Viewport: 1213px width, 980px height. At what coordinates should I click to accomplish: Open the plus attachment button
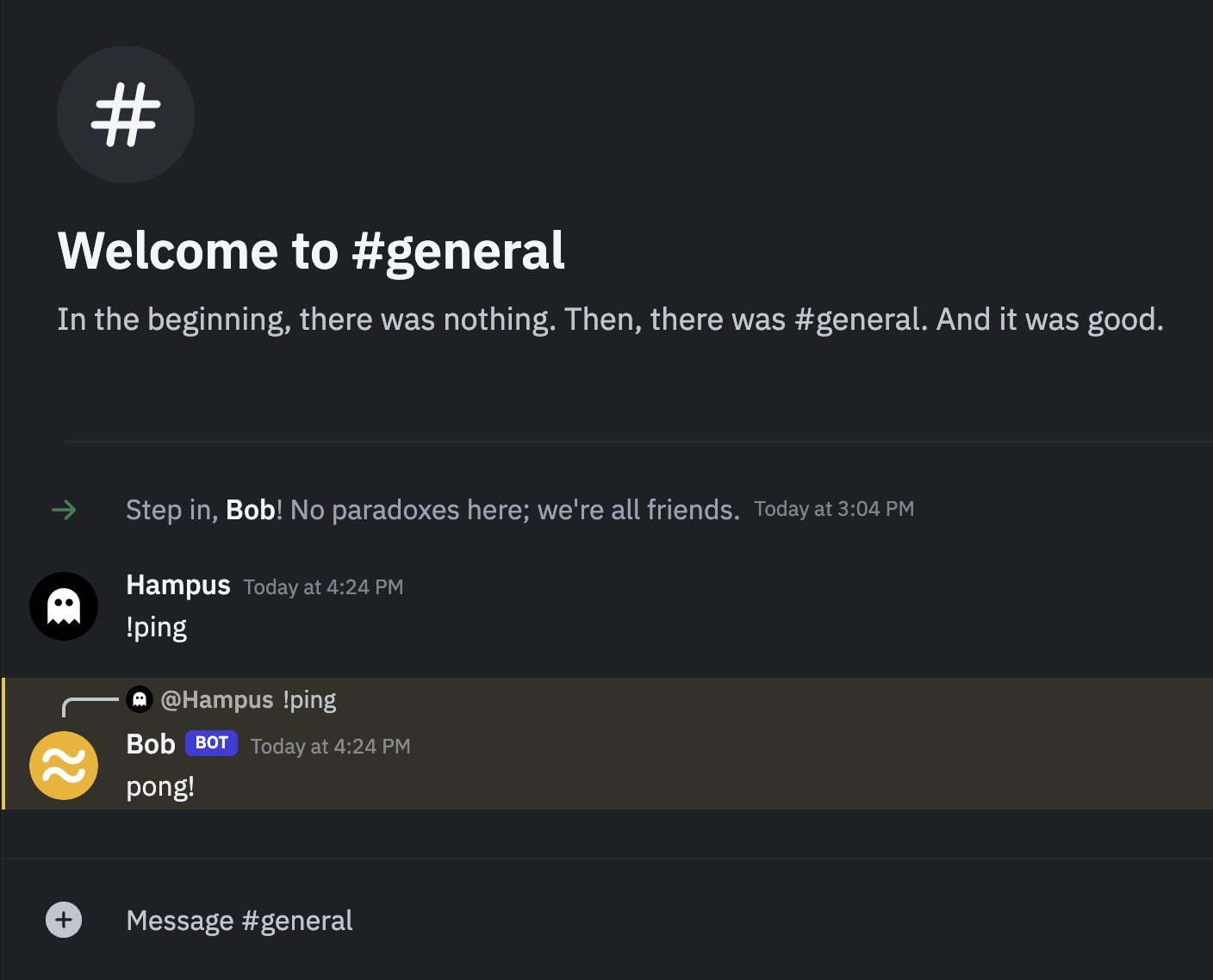tap(64, 920)
